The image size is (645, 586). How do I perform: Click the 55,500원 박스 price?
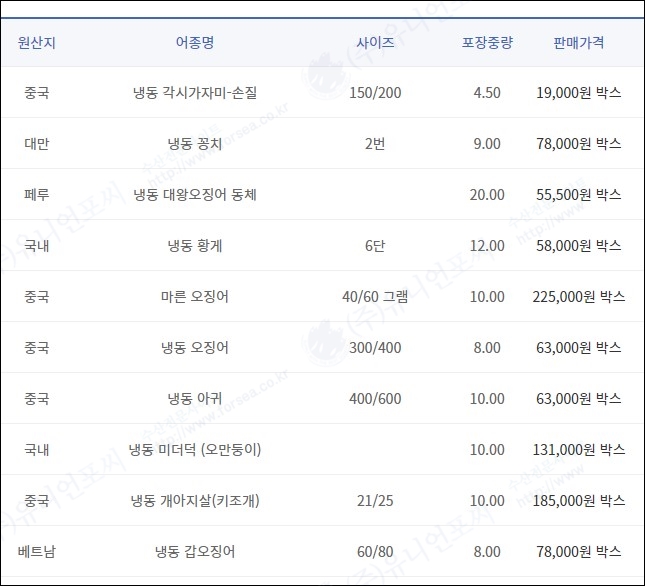pyautogui.click(x=579, y=195)
